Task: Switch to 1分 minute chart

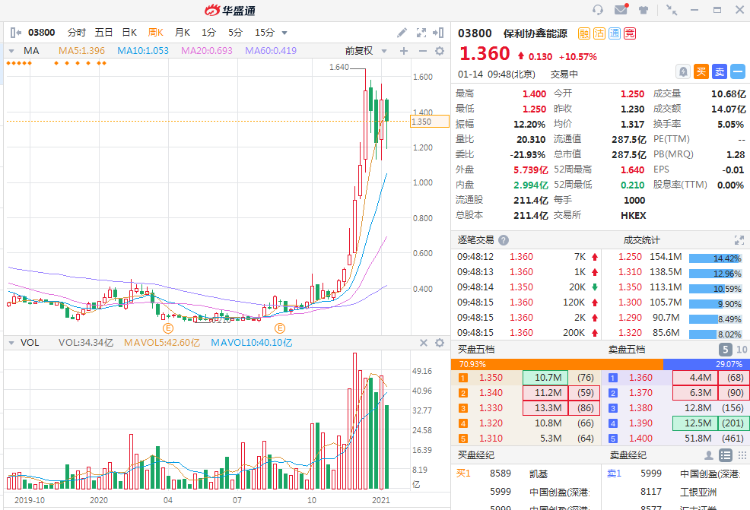Action: coord(209,33)
